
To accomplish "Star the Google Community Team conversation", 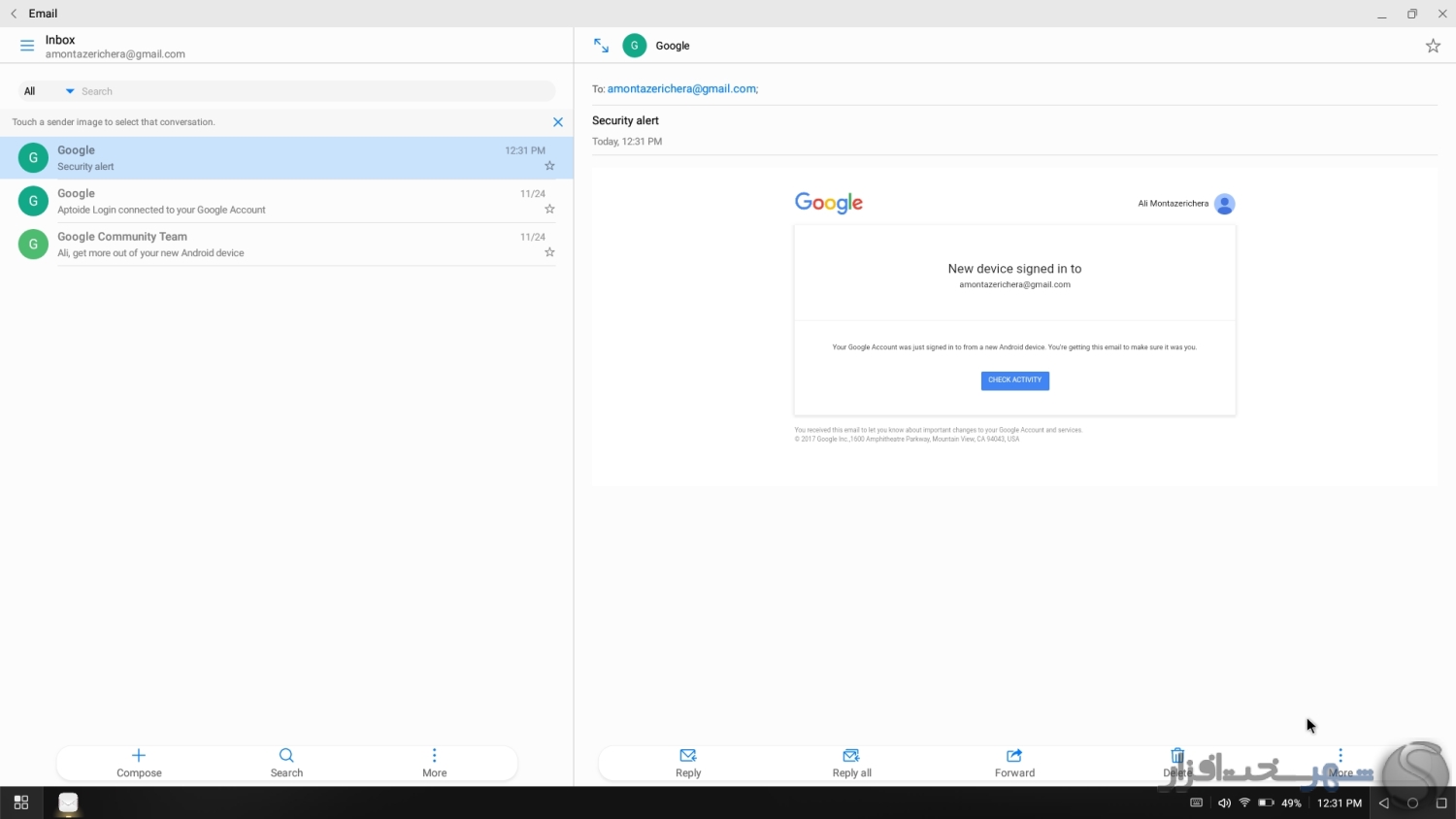I will tap(549, 252).
